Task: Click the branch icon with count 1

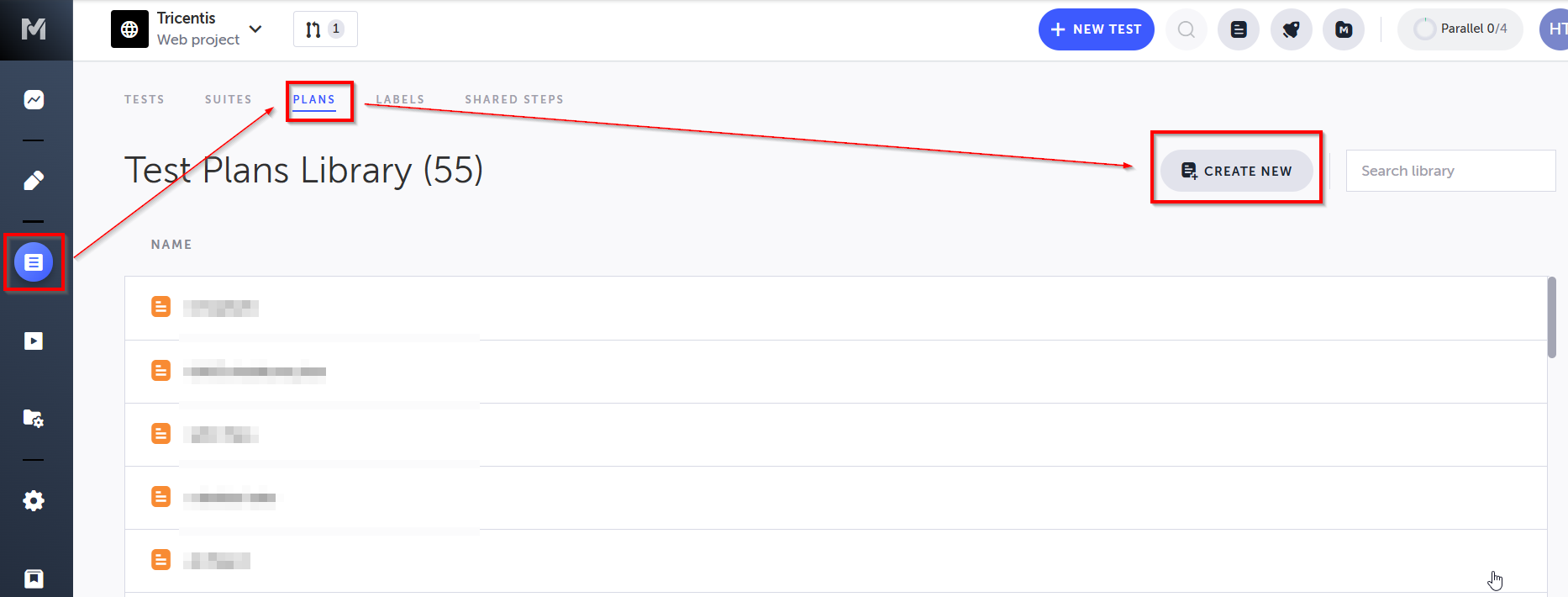Action: [x=325, y=29]
